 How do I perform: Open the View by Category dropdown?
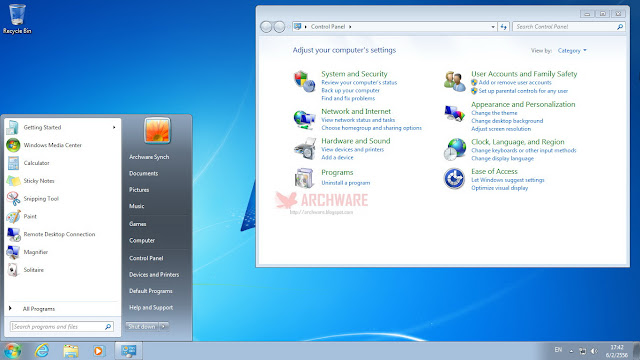coord(572,51)
